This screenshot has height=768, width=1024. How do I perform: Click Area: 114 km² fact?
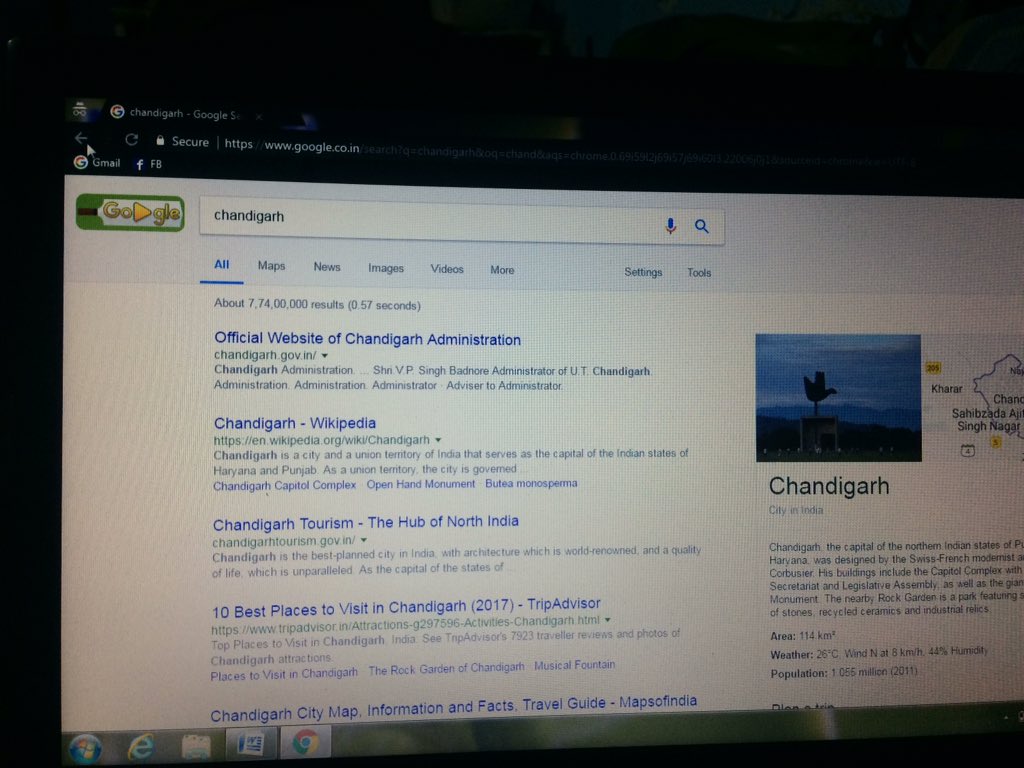tap(803, 635)
